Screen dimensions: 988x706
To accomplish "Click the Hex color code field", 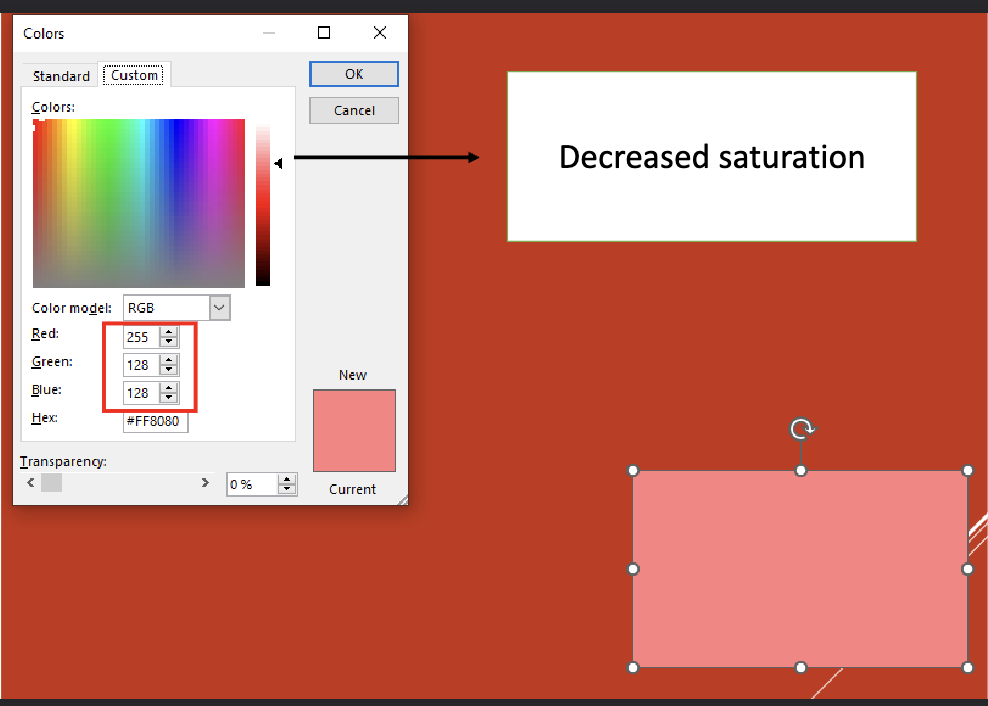I will pyautogui.click(x=155, y=421).
